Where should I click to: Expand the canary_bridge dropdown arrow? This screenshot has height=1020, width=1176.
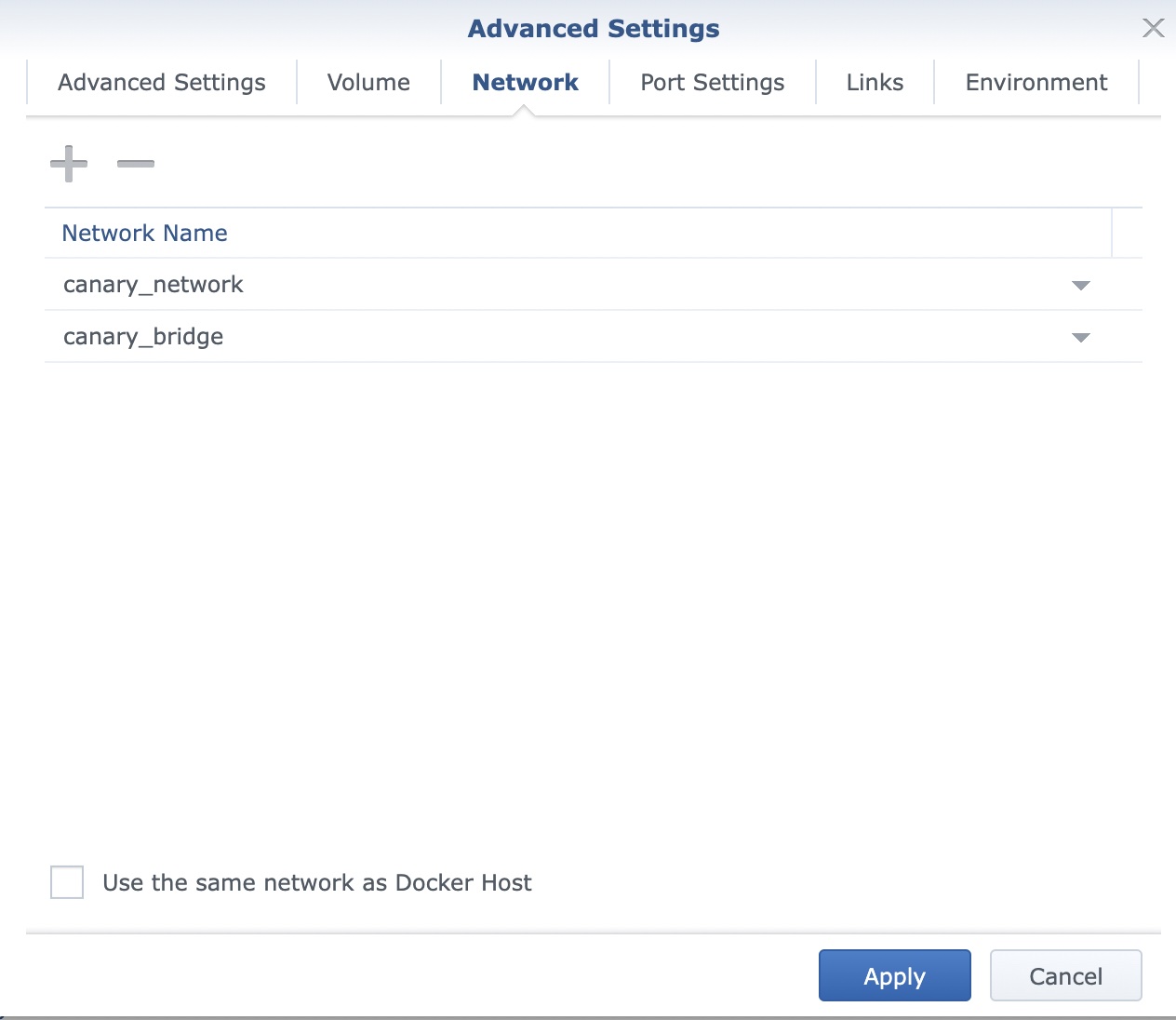point(1081,338)
